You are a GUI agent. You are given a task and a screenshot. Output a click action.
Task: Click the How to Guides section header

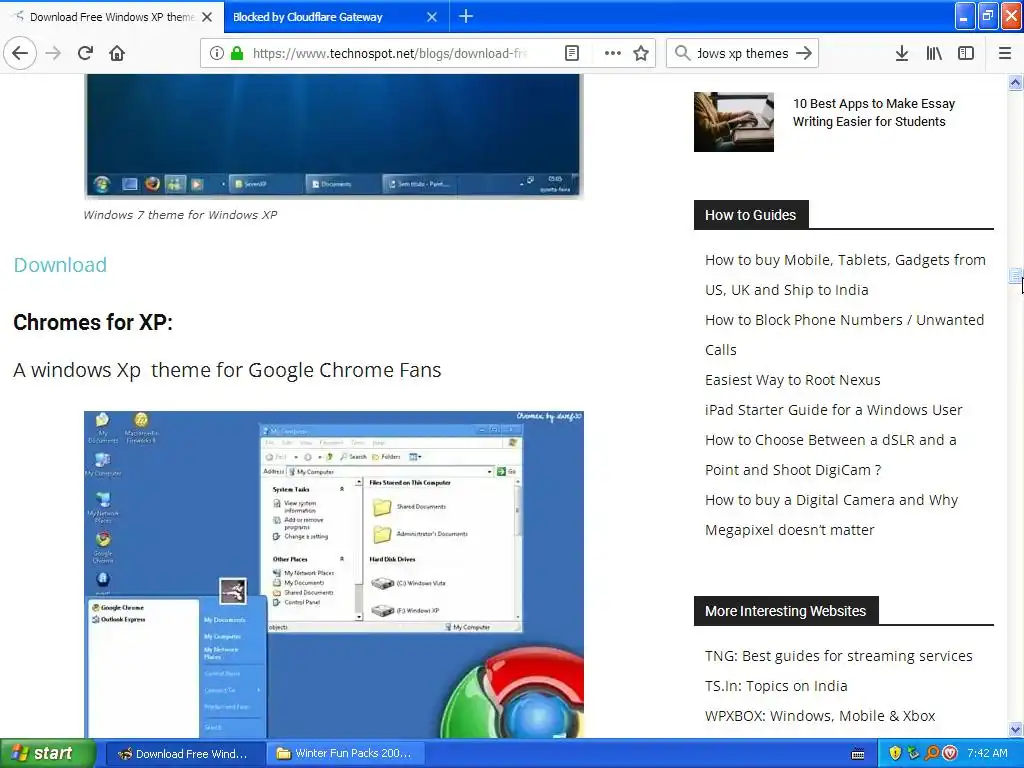click(x=751, y=215)
